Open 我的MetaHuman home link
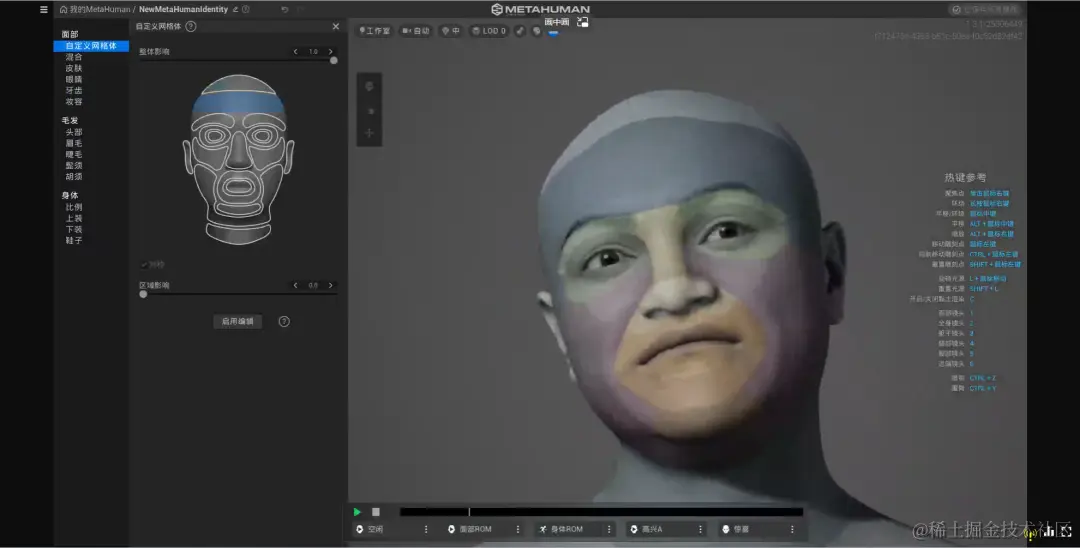Screen dimensions: 1080x548 click(x=95, y=10)
